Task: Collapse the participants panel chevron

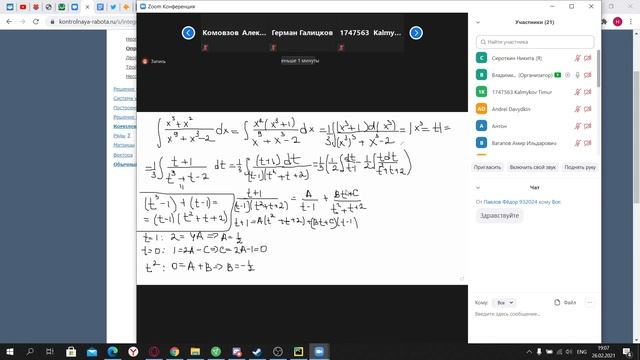Action: (x=478, y=22)
